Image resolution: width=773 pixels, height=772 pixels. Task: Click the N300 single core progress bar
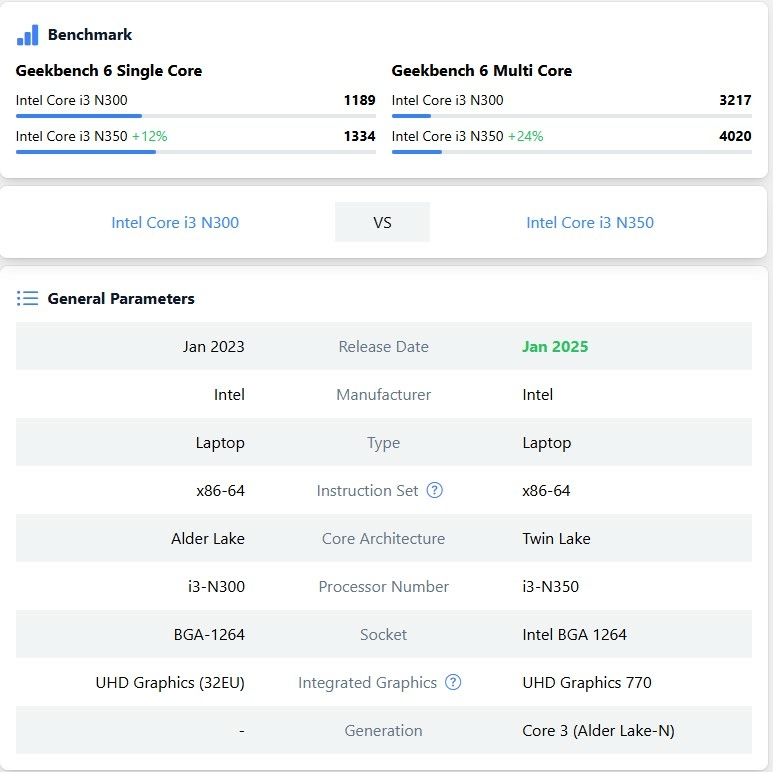[x=196, y=116]
